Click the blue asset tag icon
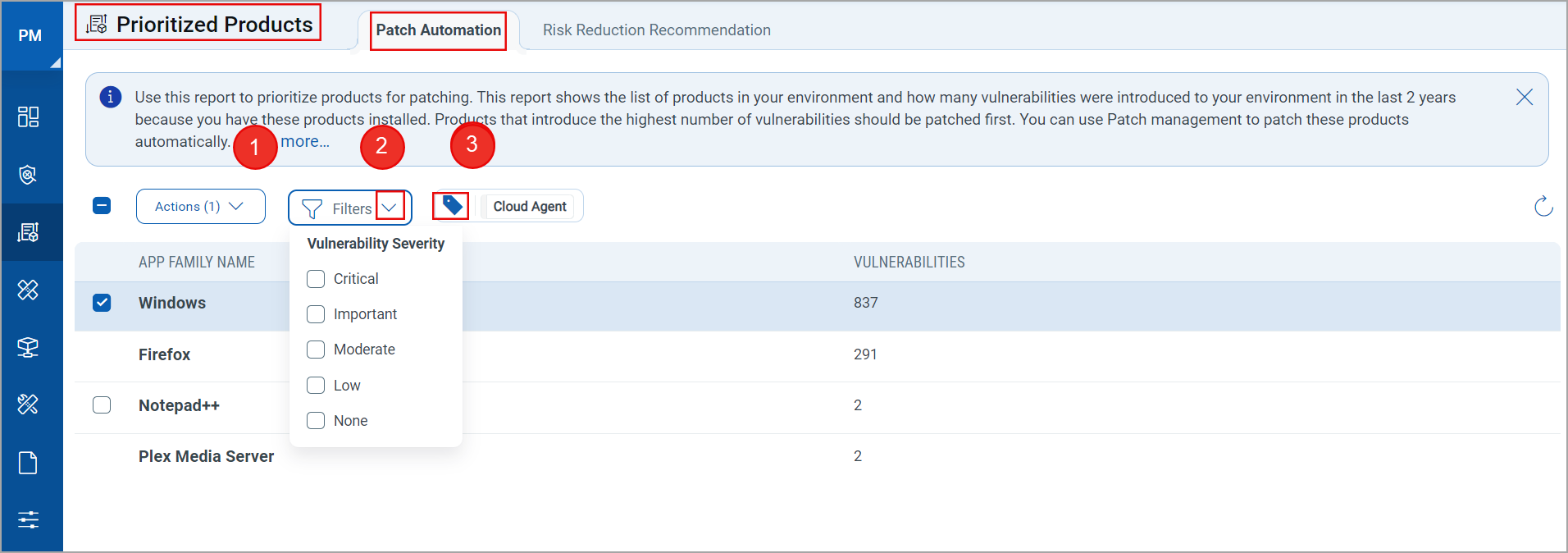Viewport: 1568px width, 553px height. [452, 205]
